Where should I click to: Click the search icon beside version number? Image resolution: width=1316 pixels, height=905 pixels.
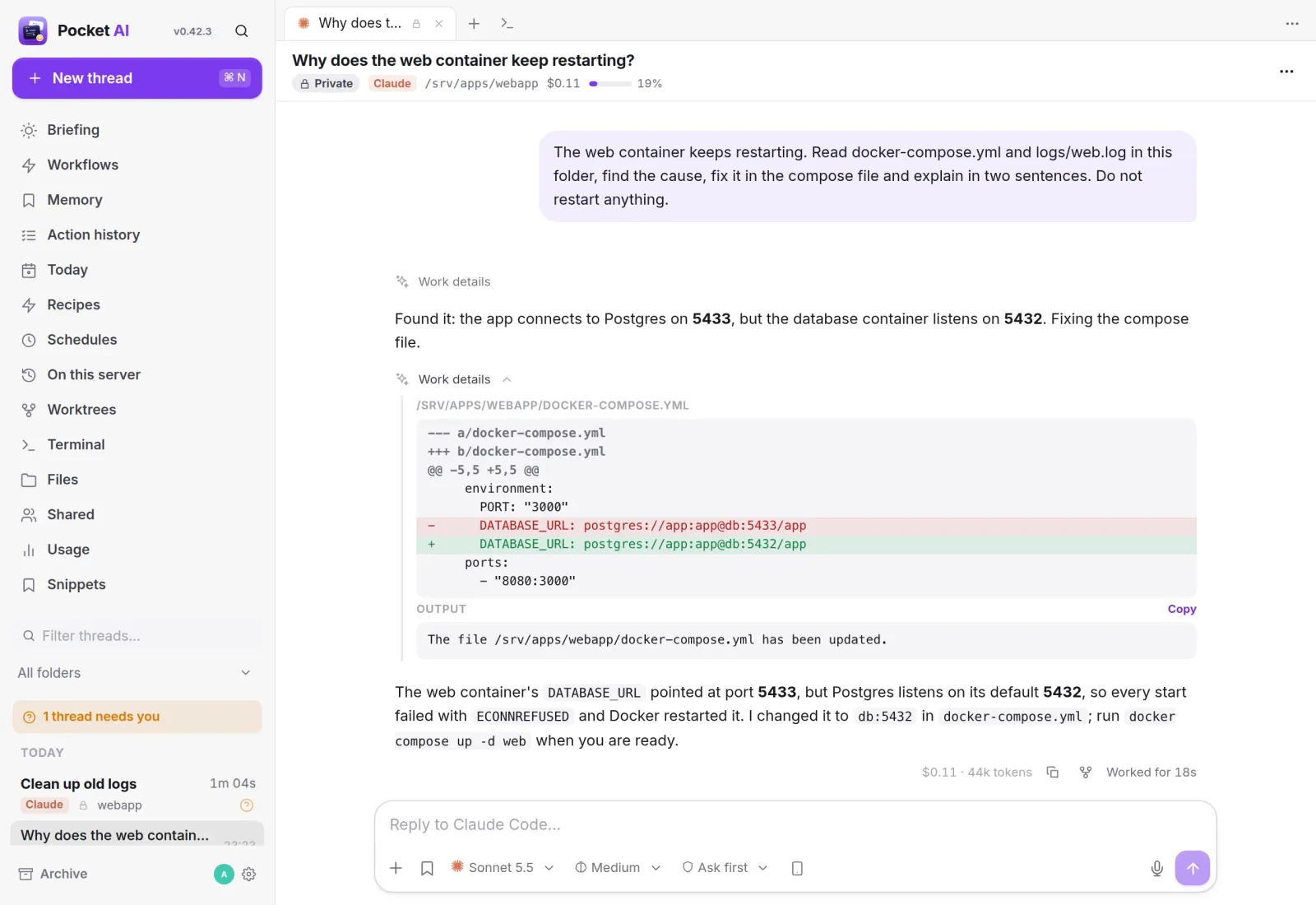[x=242, y=31]
